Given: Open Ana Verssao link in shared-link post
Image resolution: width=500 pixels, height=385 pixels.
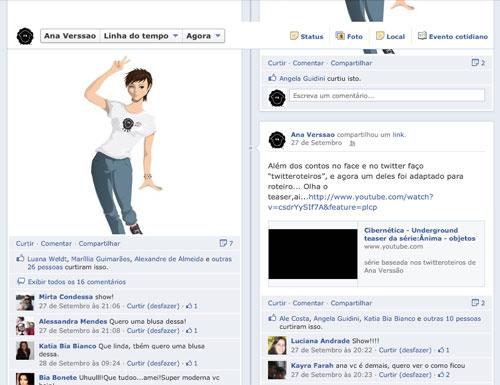Looking at the screenshot, I should coord(312,135).
